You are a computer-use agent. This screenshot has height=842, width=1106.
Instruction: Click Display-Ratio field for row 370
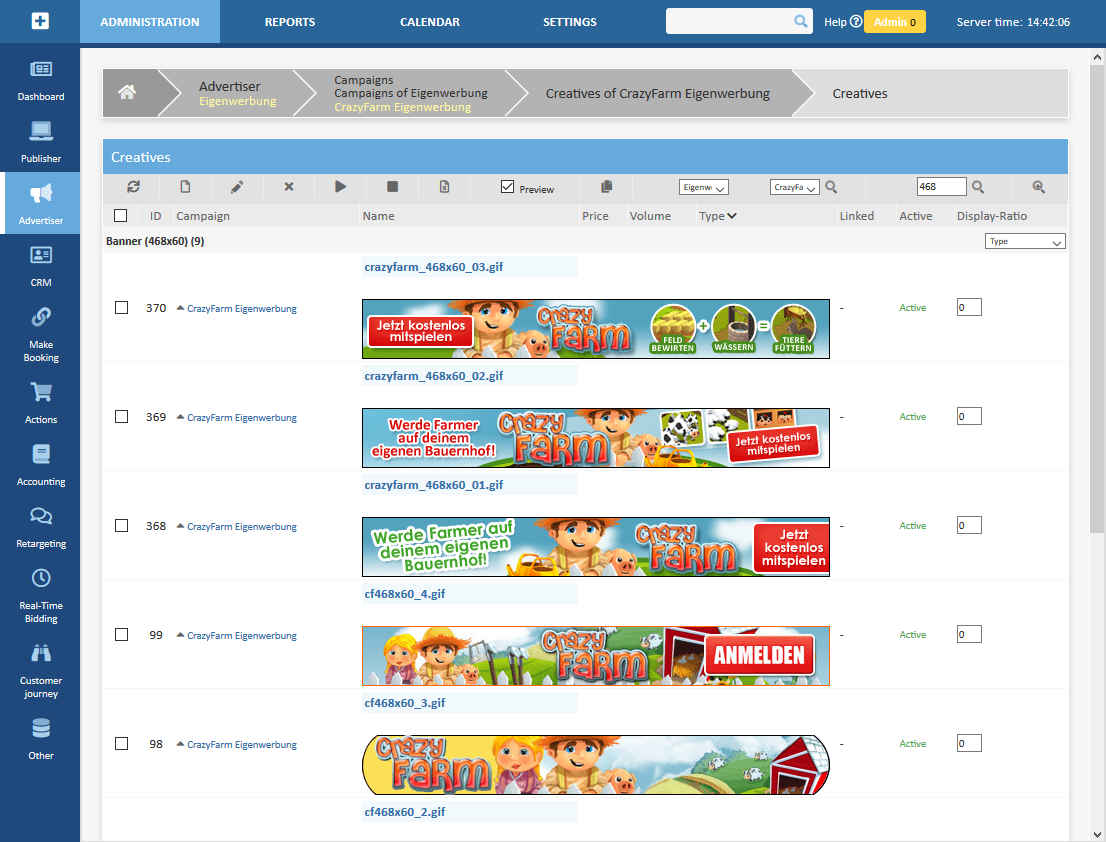click(x=969, y=307)
